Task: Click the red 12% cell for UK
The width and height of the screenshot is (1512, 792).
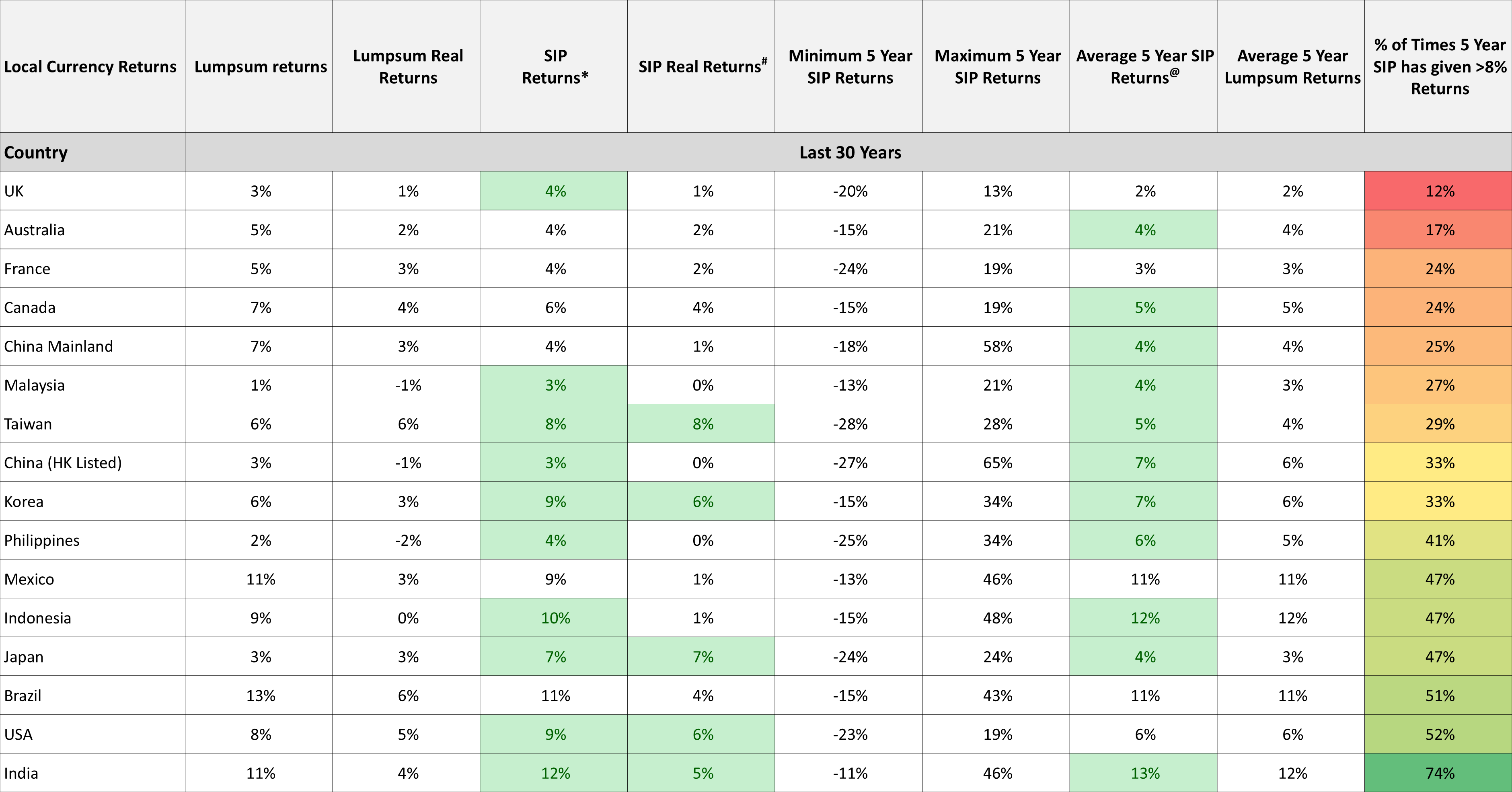Action: click(x=1439, y=191)
